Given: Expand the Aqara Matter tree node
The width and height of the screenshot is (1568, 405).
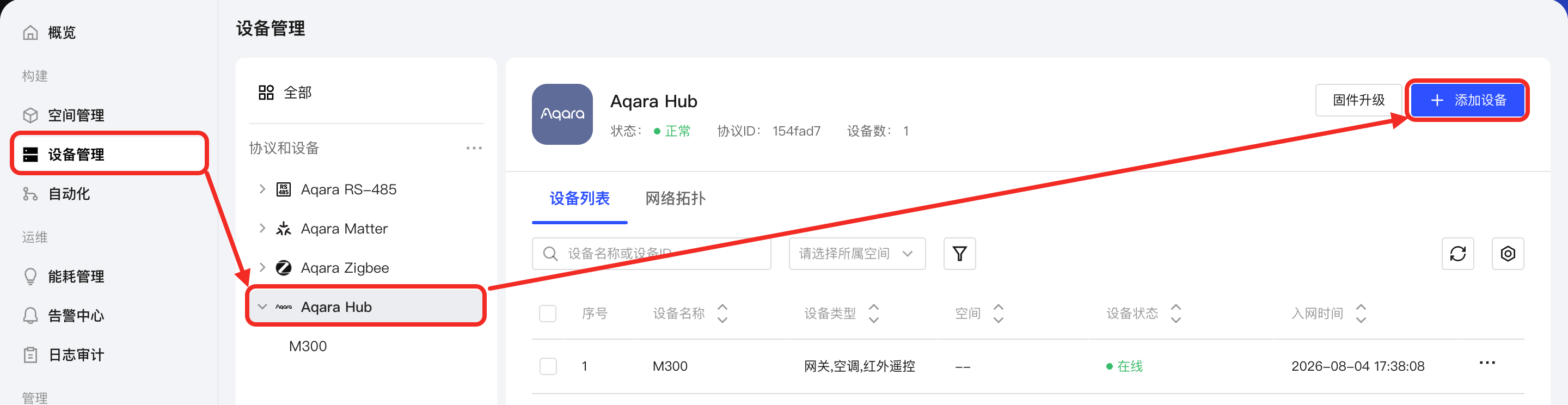Looking at the screenshot, I should tap(262, 229).
